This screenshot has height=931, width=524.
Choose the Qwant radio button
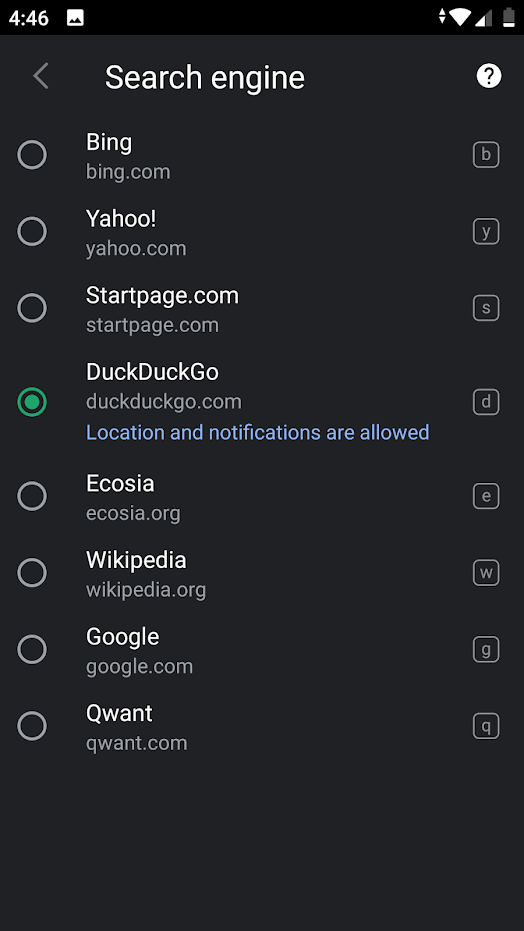pos(32,726)
